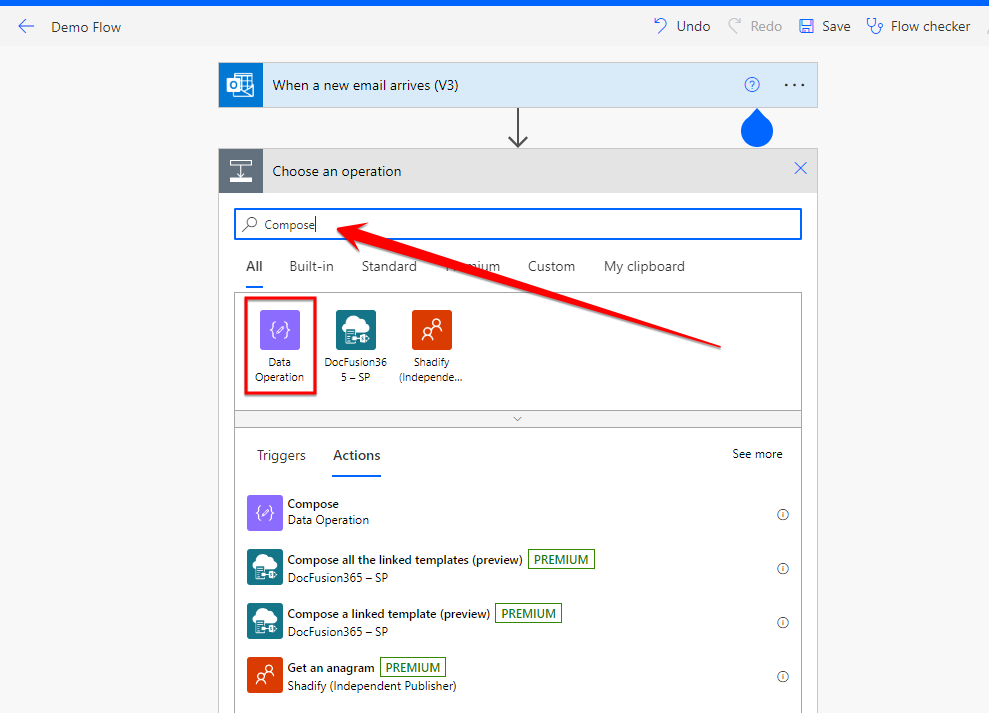The image size is (989, 713).
Task: Choose Compose all the linked templates action
Action: point(518,567)
